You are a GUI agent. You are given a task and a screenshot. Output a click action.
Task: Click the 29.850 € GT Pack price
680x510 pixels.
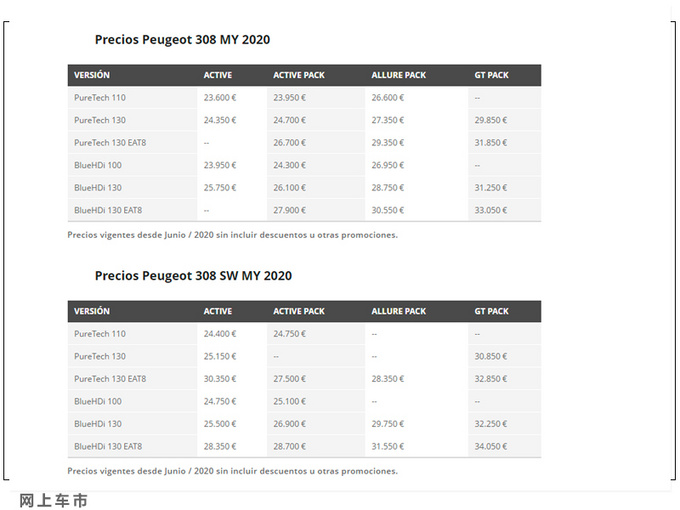tap(490, 120)
